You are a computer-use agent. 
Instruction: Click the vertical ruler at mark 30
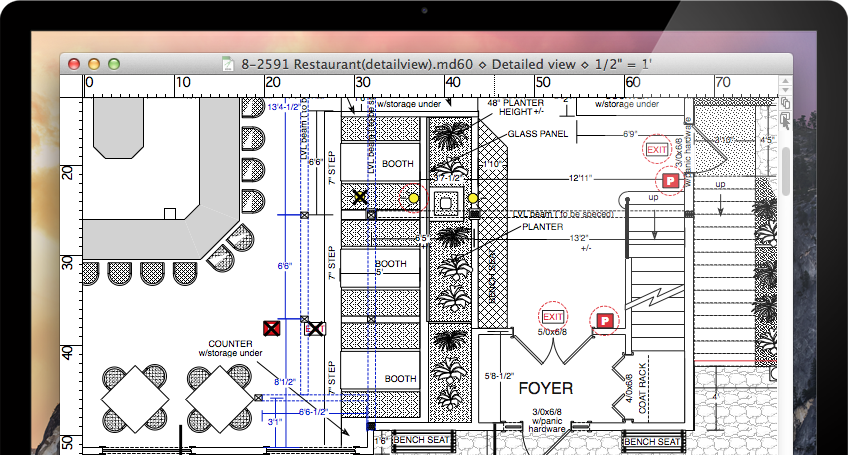click(x=69, y=262)
